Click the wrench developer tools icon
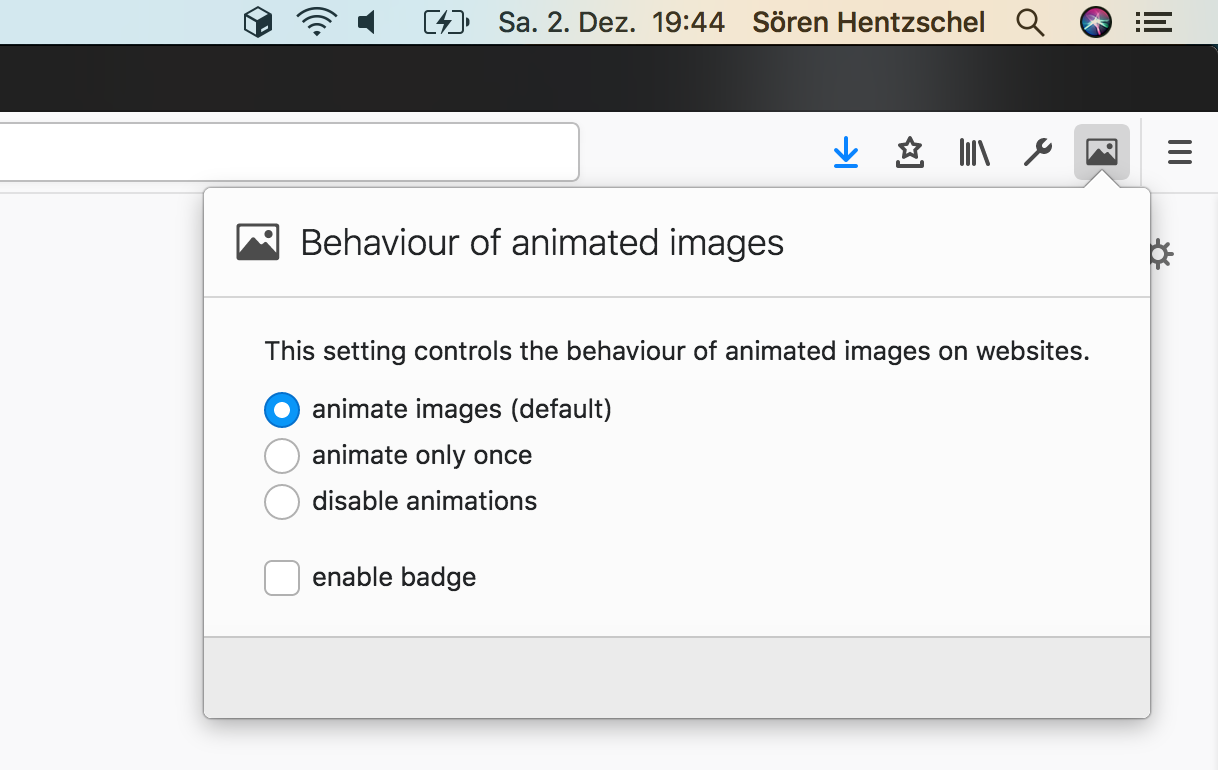Screen dimensions: 1218x770 [1037, 152]
